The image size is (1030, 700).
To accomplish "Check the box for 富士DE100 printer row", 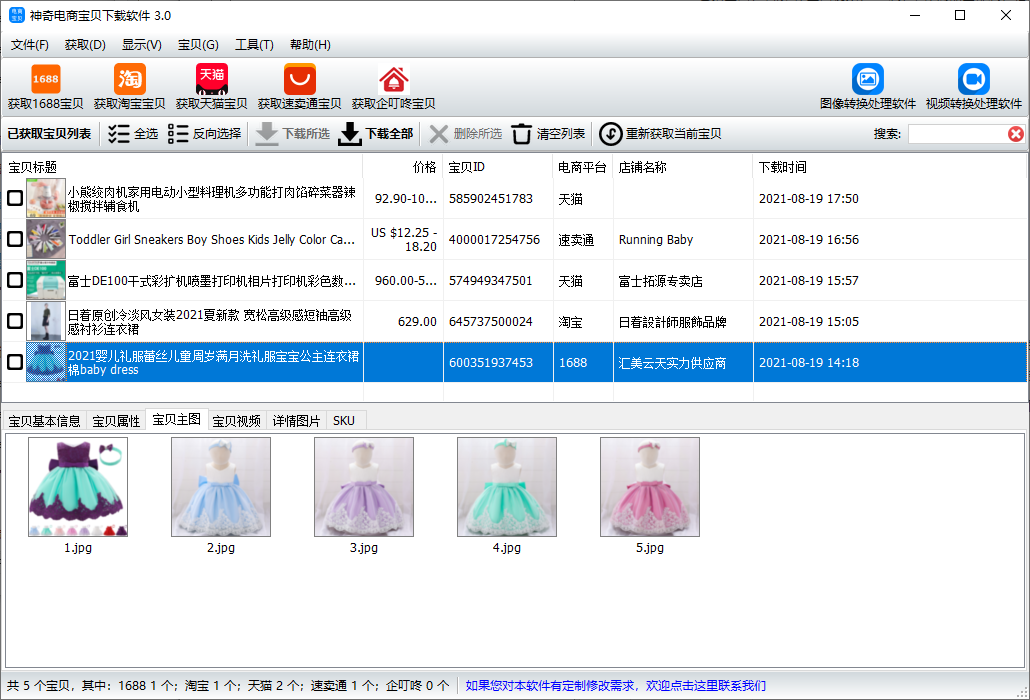I will tap(14, 280).
